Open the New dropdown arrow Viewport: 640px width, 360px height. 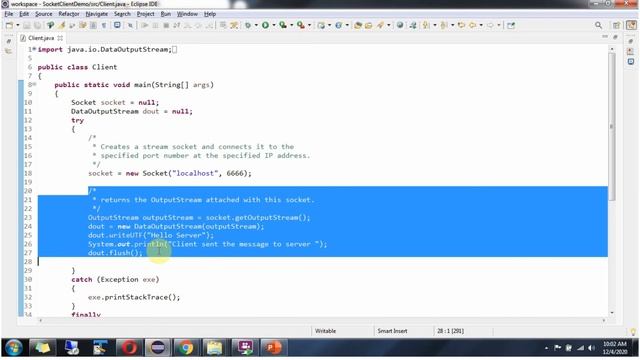click(18, 25)
